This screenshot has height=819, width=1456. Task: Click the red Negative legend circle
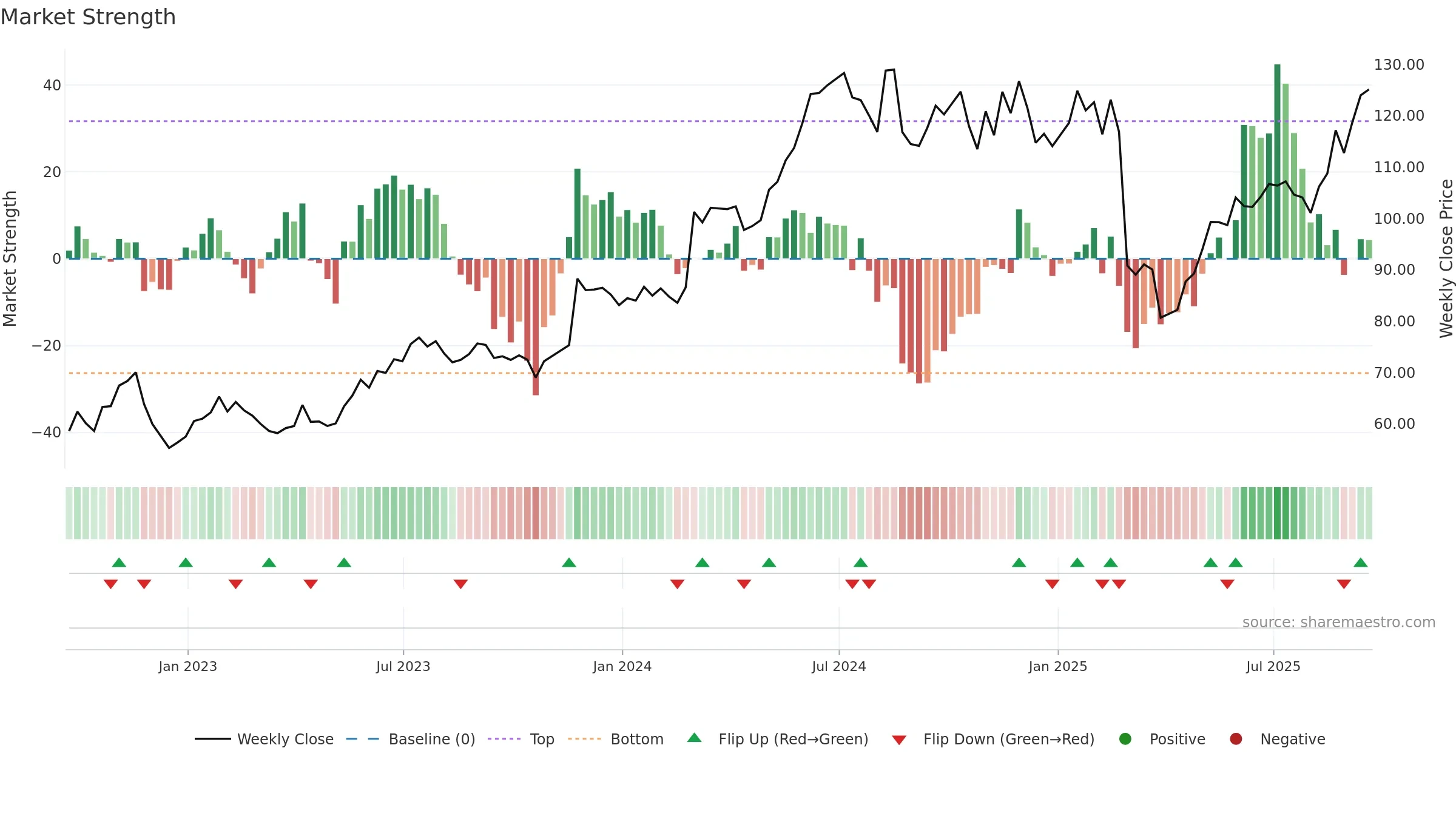pos(1236,739)
